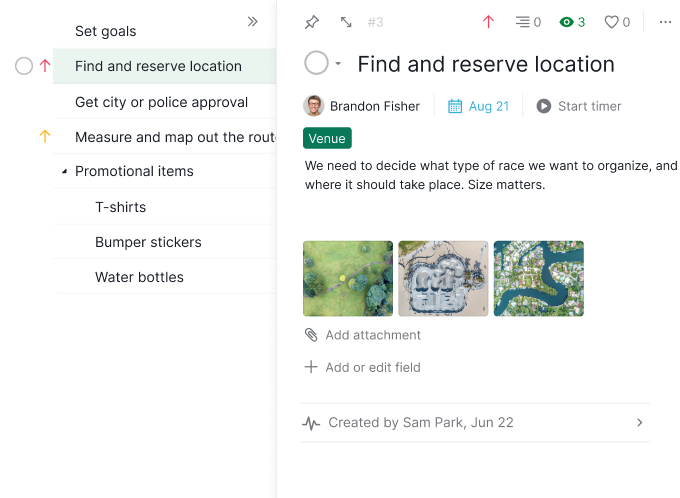680x498 pixels.
Task: Open the river aerial photo thumbnail
Action: 538,278
